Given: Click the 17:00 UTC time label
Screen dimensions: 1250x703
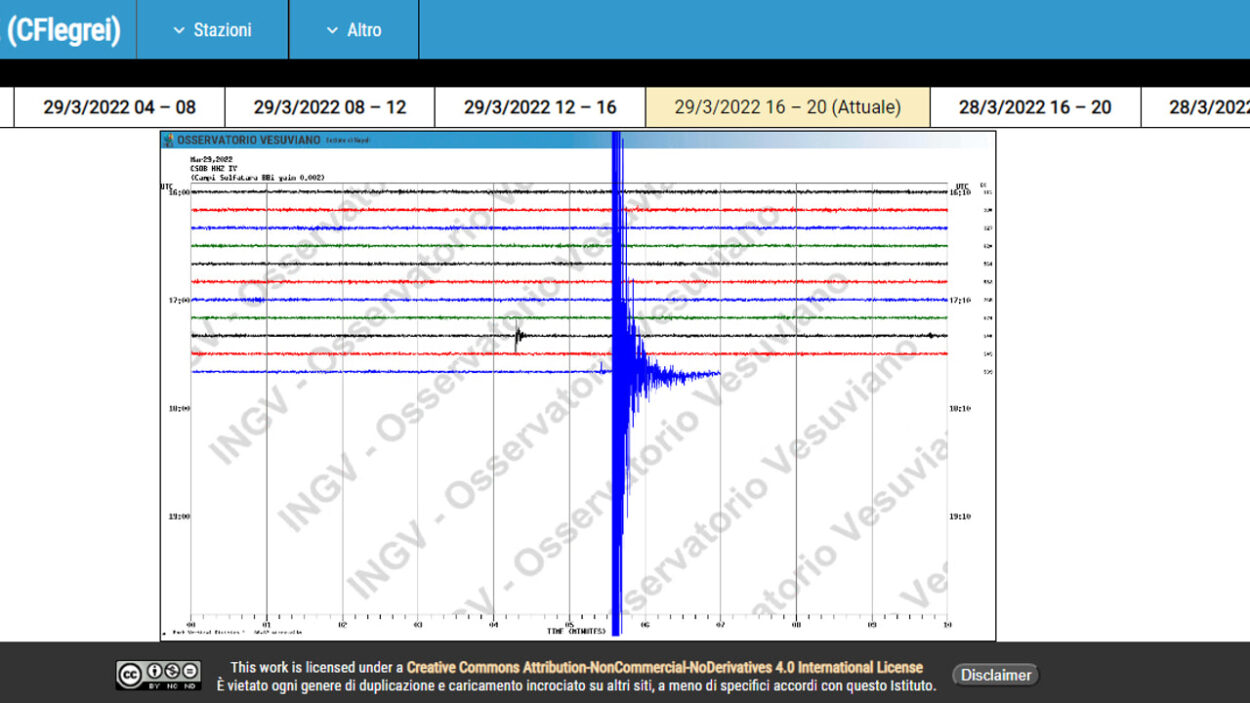Looking at the screenshot, I should [x=179, y=300].
